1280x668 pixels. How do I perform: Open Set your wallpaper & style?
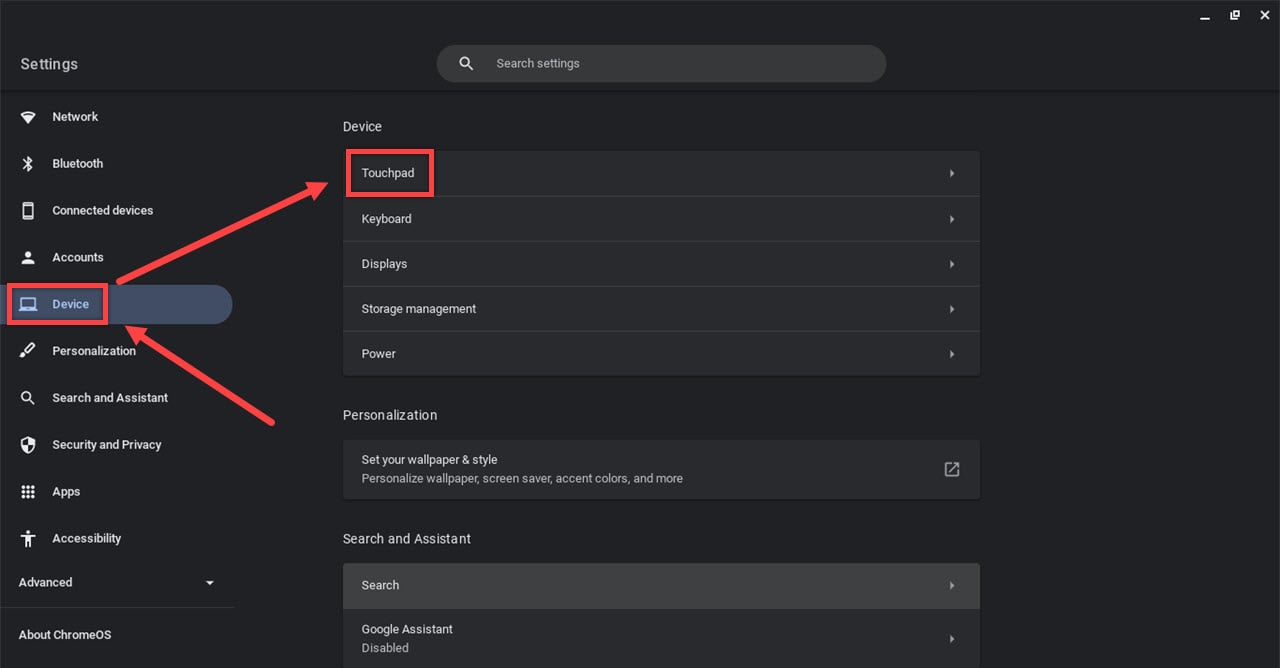pyautogui.click(x=660, y=468)
